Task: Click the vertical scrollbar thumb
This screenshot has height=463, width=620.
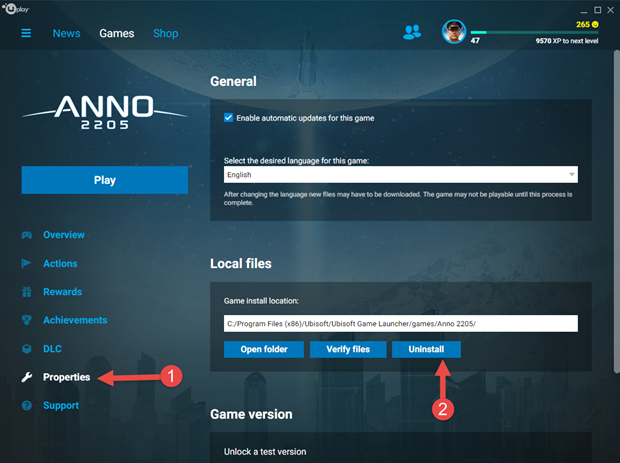Action: coord(616,212)
